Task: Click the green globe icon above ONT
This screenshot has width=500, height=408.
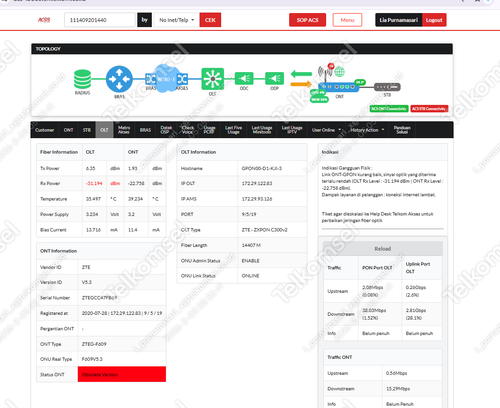Action: click(x=339, y=71)
